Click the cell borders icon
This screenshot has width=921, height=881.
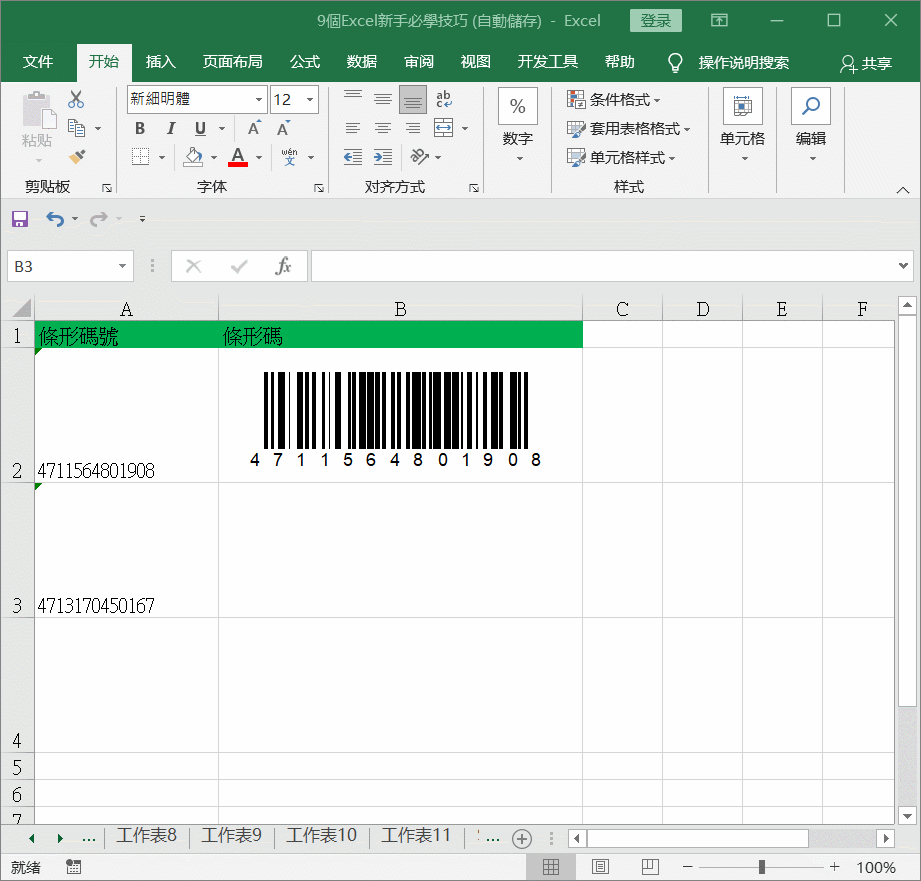coord(140,157)
